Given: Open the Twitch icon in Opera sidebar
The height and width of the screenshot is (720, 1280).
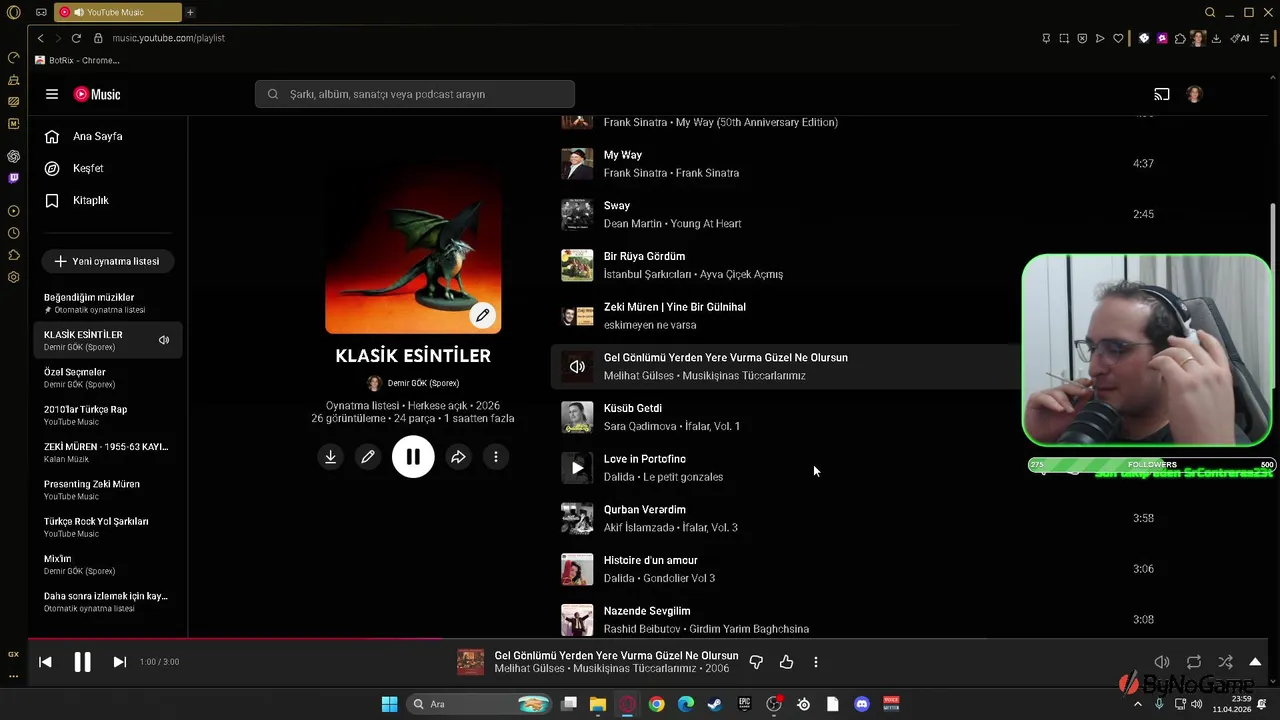Looking at the screenshot, I should coord(13,178).
